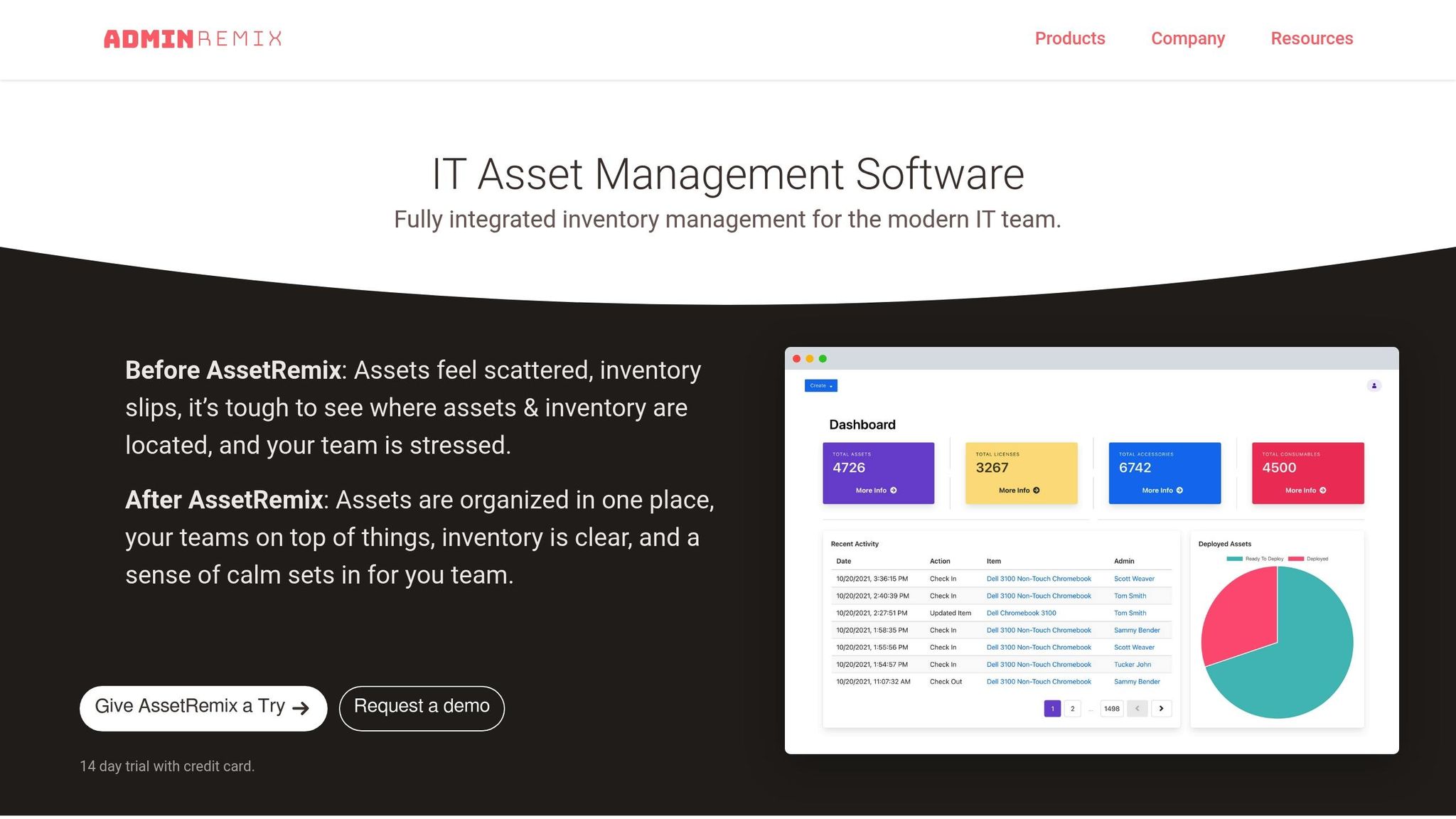The width and height of the screenshot is (1456, 819).
Task: Click the user profile icon in the dashboard
Action: point(1375,385)
